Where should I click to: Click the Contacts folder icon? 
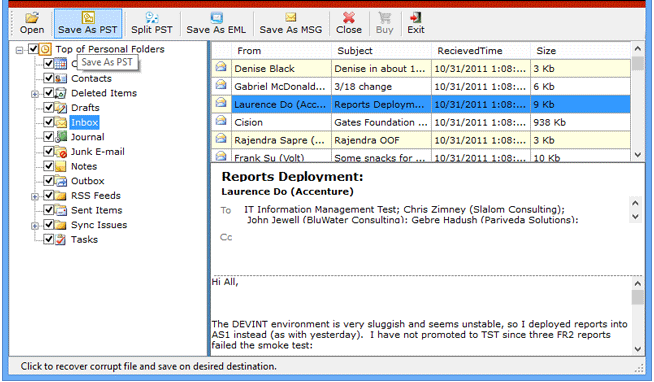pos(60,78)
